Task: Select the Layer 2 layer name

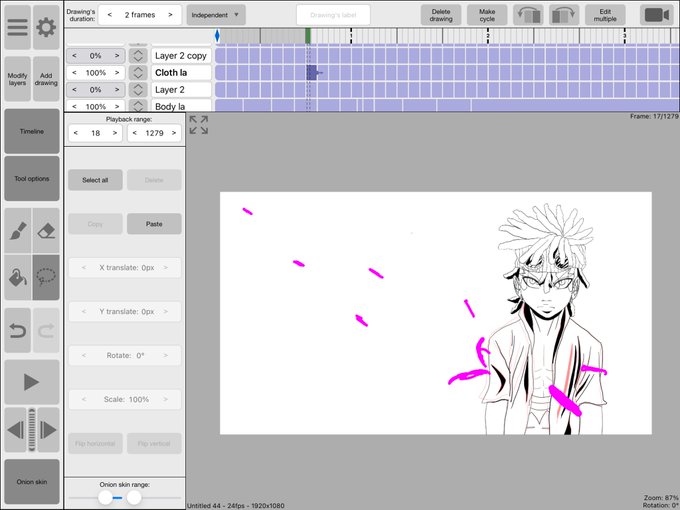Action: 181,90
